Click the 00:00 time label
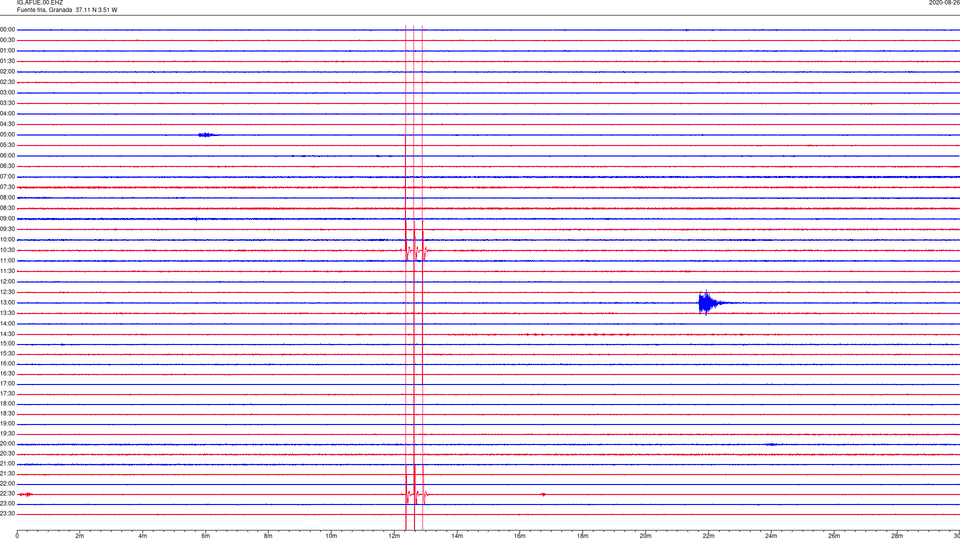The image size is (960, 540). click(8, 29)
